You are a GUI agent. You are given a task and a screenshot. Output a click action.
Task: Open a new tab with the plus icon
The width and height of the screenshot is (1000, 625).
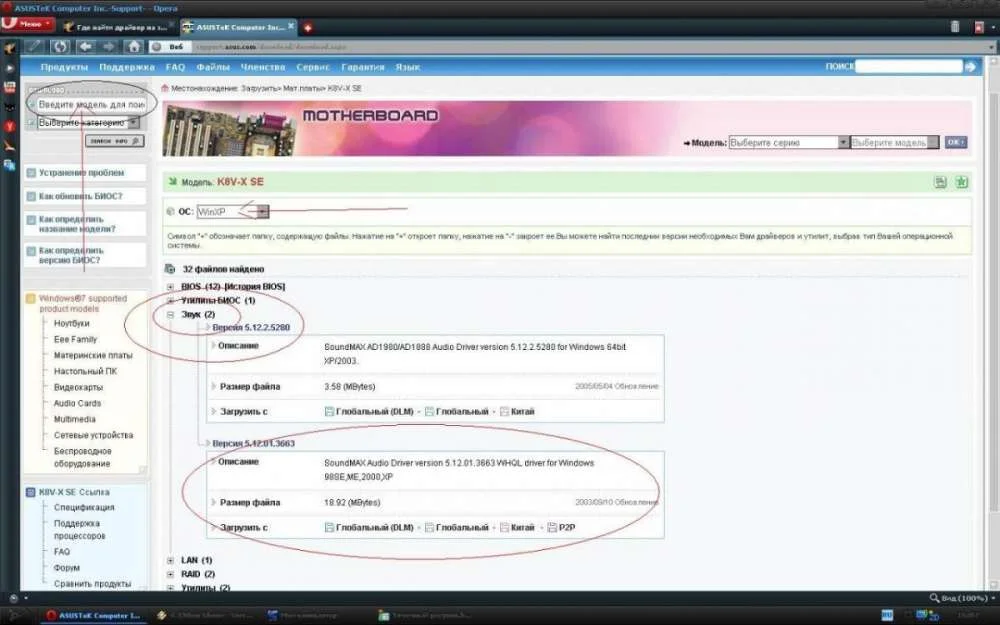click(x=307, y=27)
